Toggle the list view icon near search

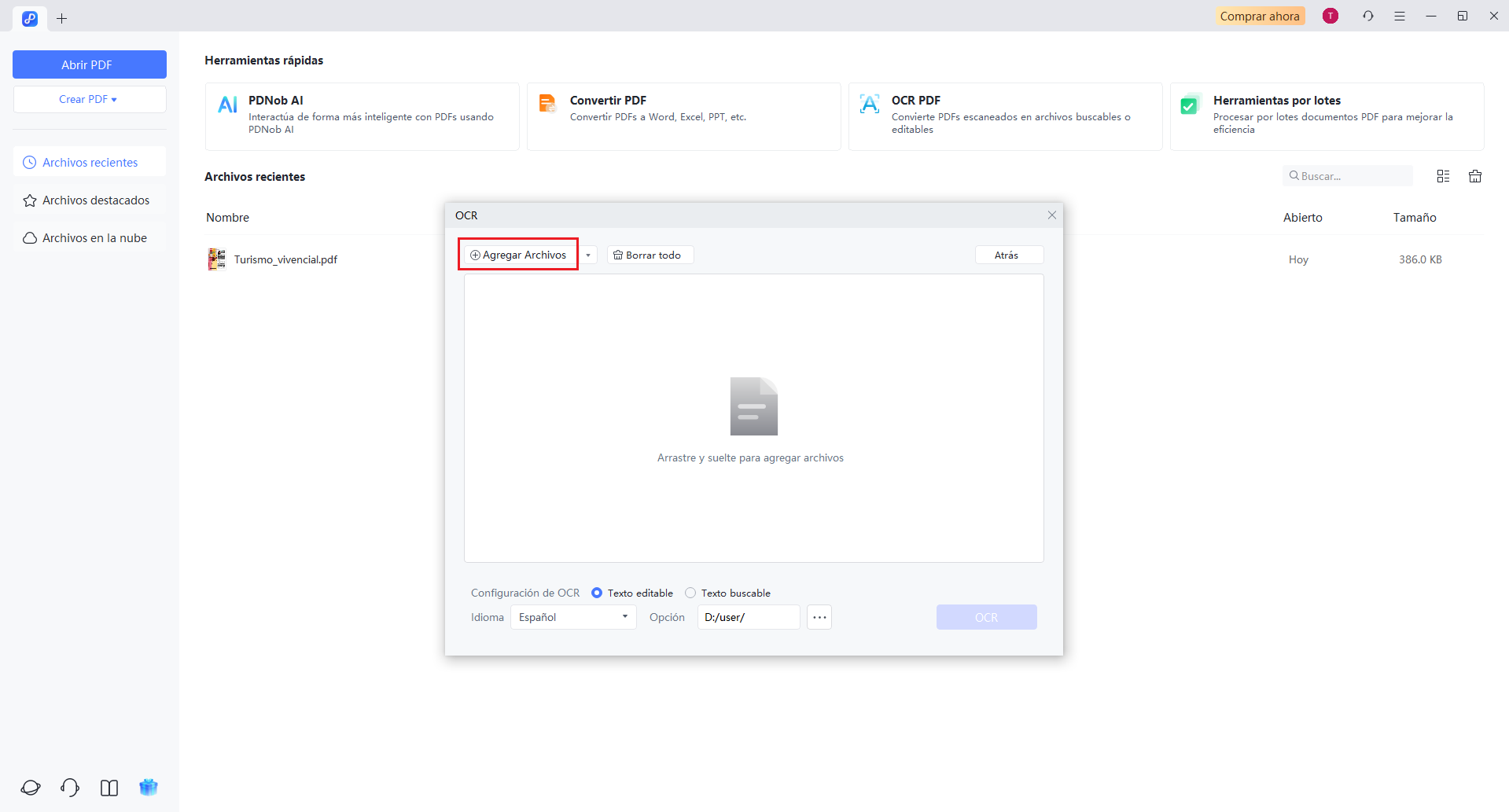coord(1443,175)
